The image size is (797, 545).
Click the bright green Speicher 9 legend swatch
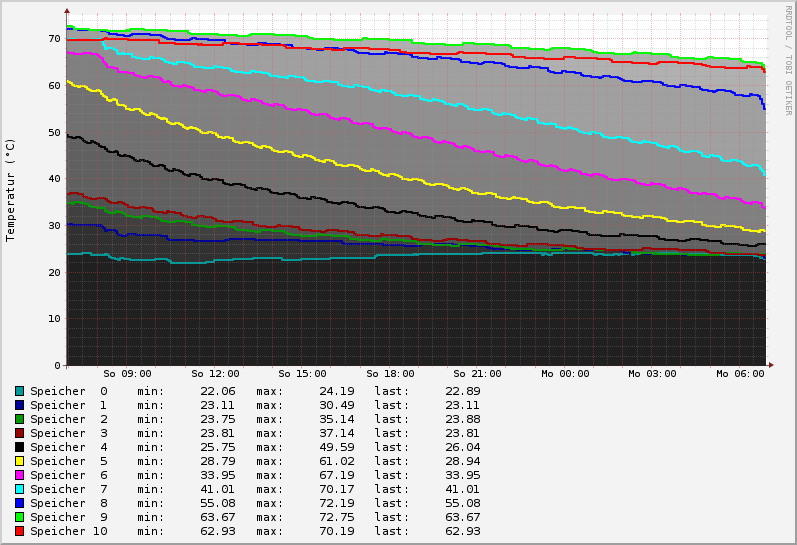pyautogui.click(x=19, y=517)
